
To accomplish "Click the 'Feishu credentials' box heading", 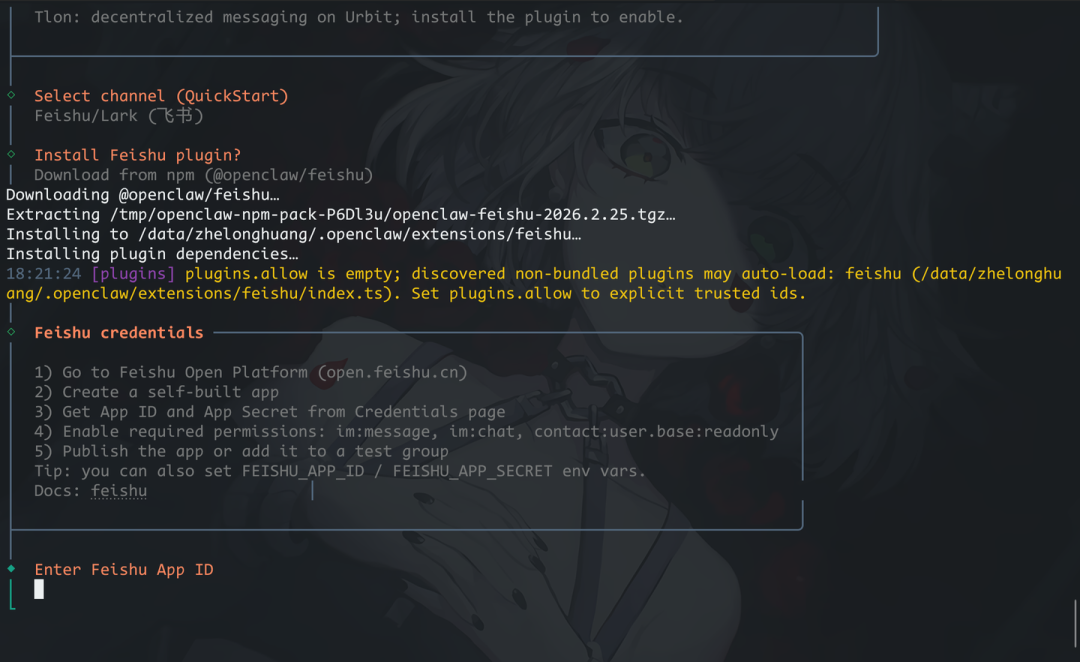I will coord(119,332).
